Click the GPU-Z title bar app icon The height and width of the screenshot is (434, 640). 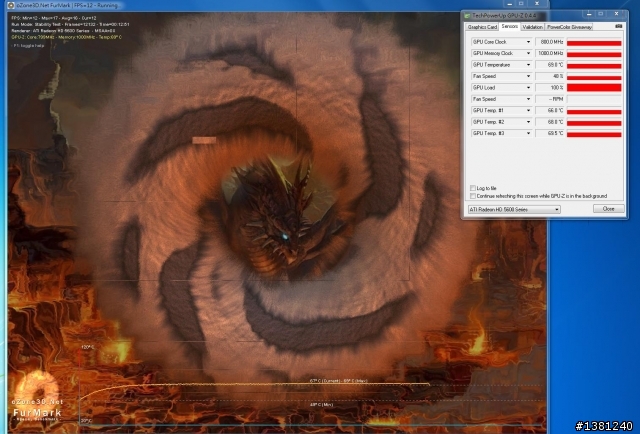[x=467, y=16]
